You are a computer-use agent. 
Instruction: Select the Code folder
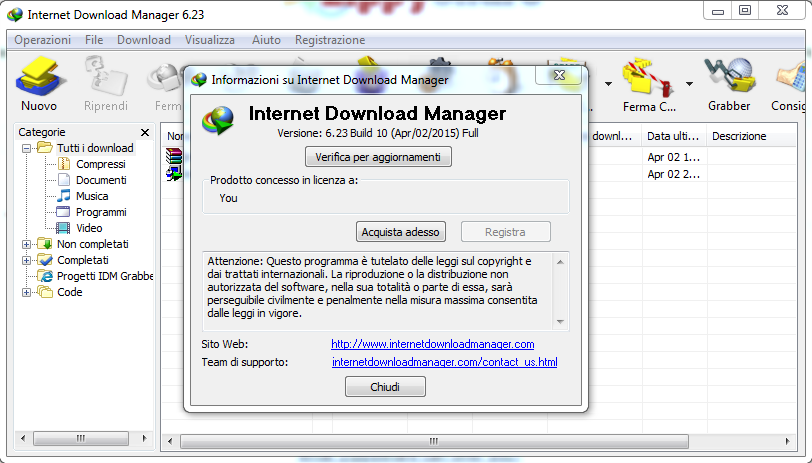70,293
